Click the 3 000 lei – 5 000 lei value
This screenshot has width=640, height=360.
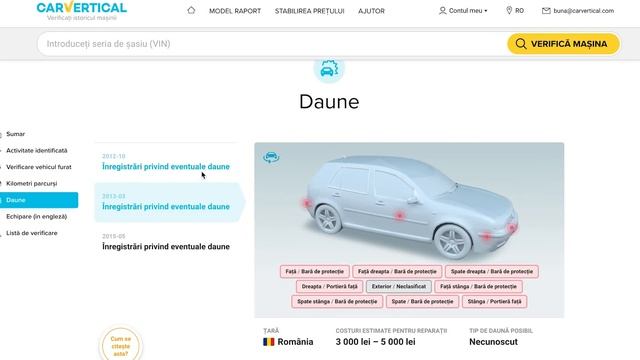coord(376,342)
